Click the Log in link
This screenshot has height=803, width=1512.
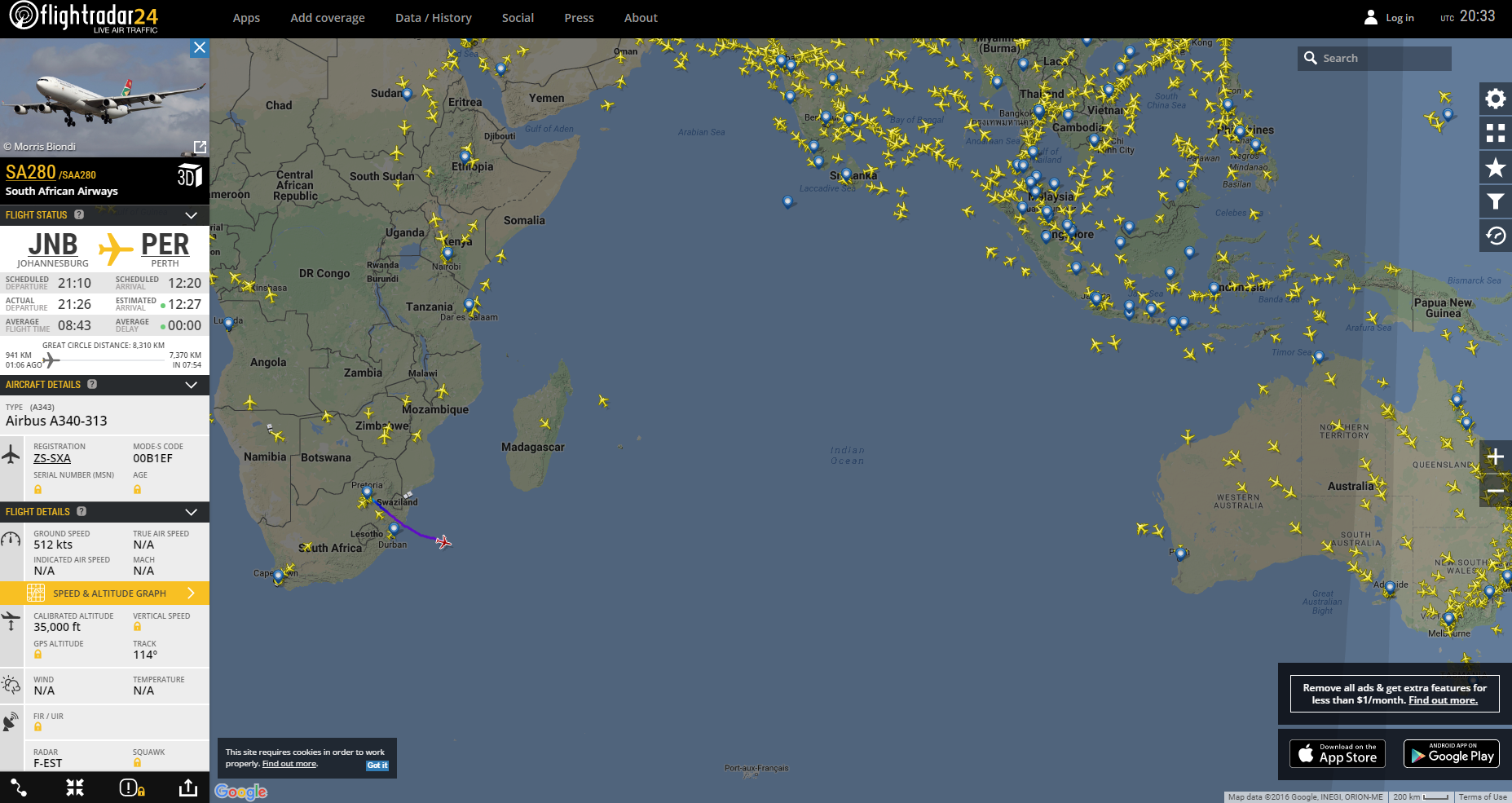pos(1400,18)
